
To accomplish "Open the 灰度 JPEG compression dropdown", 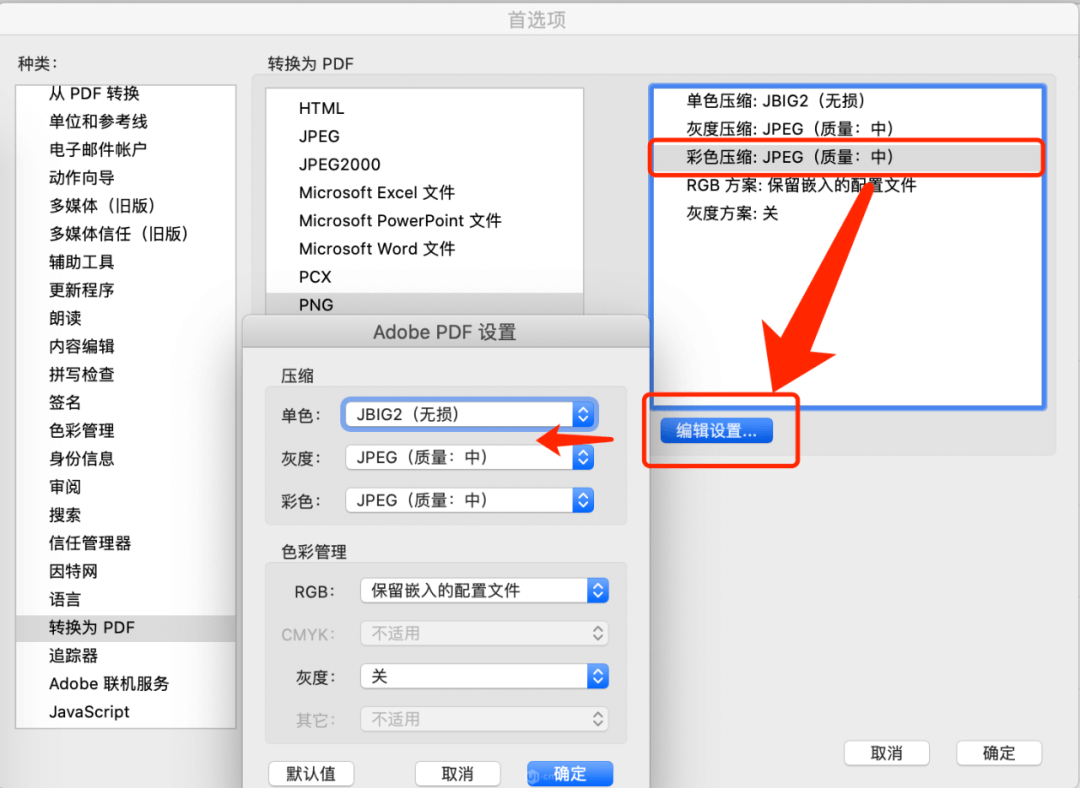I will coord(470,457).
